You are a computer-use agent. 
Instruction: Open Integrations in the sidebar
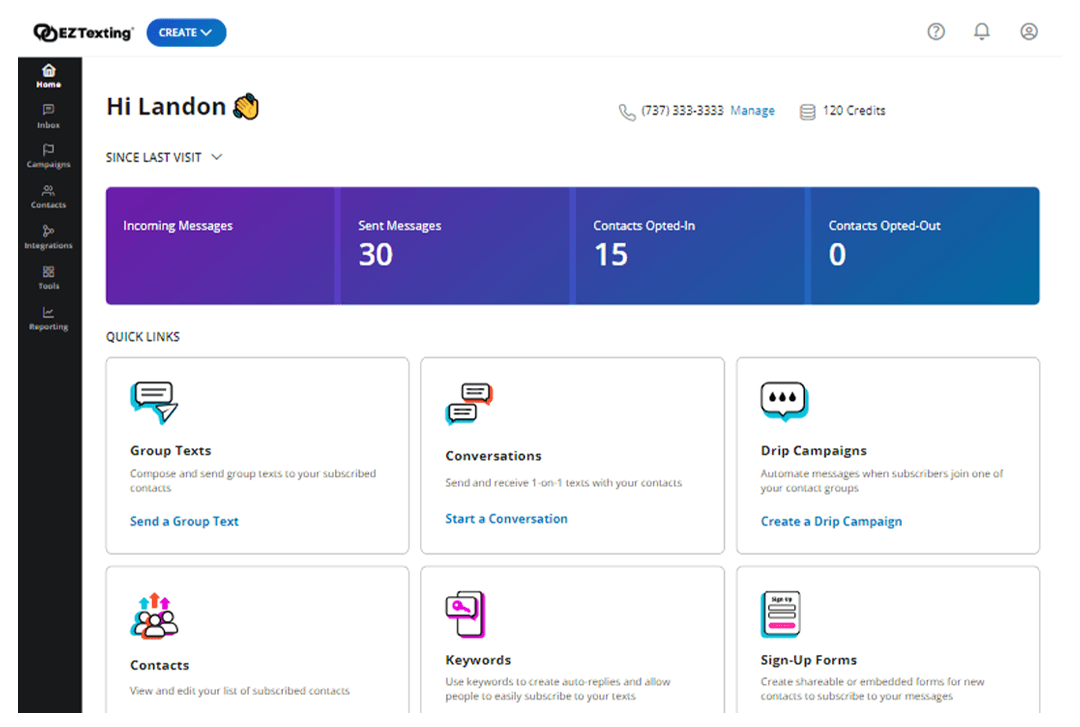49,236
